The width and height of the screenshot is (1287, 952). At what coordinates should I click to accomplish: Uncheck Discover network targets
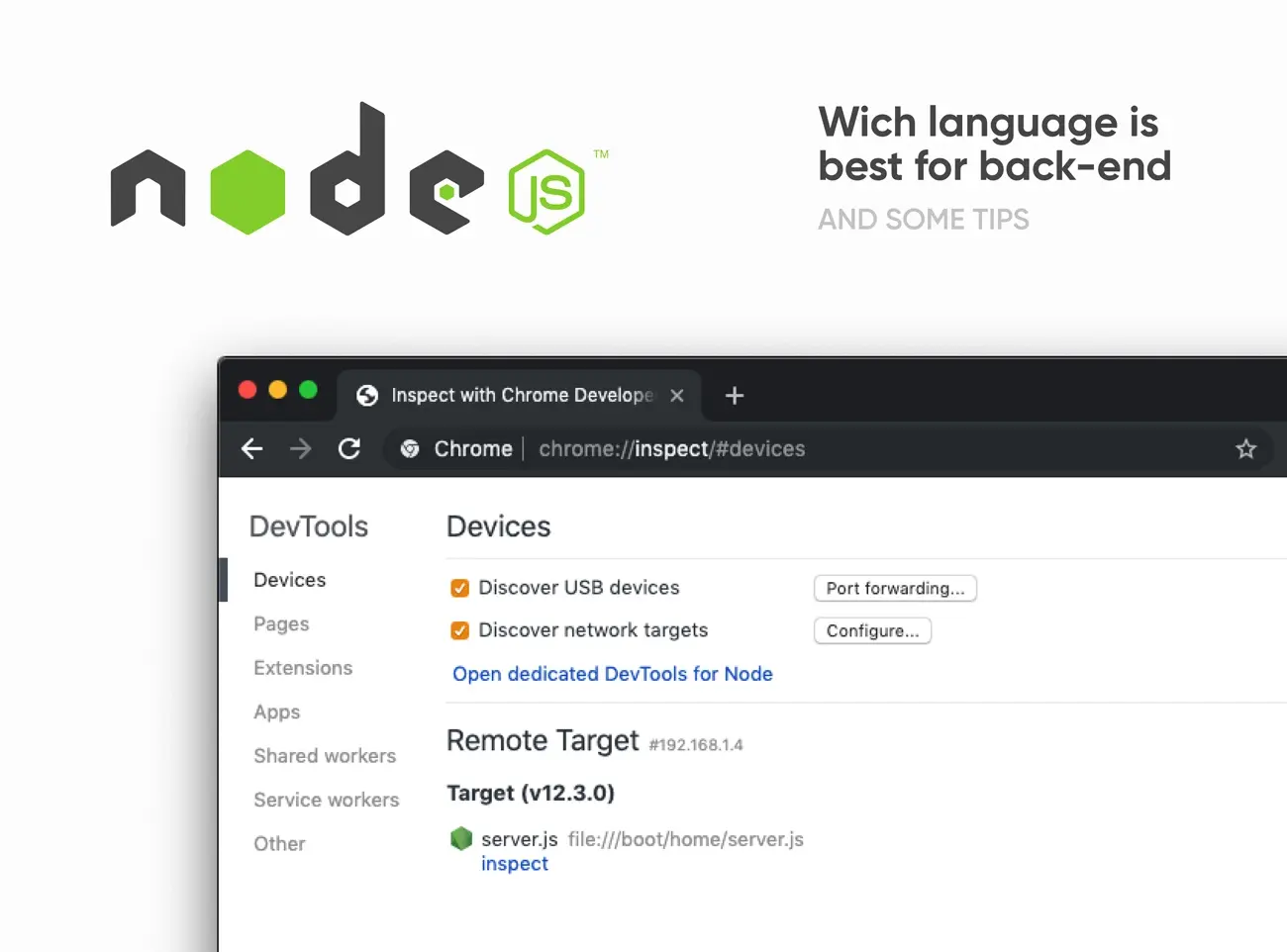point(459,629)
